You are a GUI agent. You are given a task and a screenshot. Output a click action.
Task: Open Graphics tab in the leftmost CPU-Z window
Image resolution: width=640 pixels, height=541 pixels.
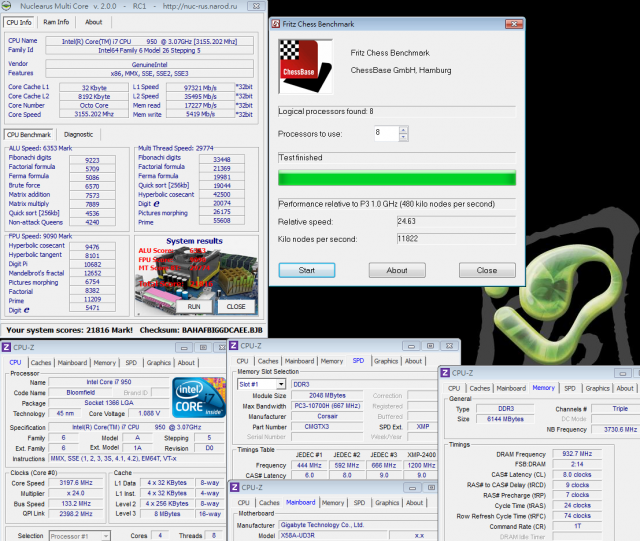click(x=159, y=363)
